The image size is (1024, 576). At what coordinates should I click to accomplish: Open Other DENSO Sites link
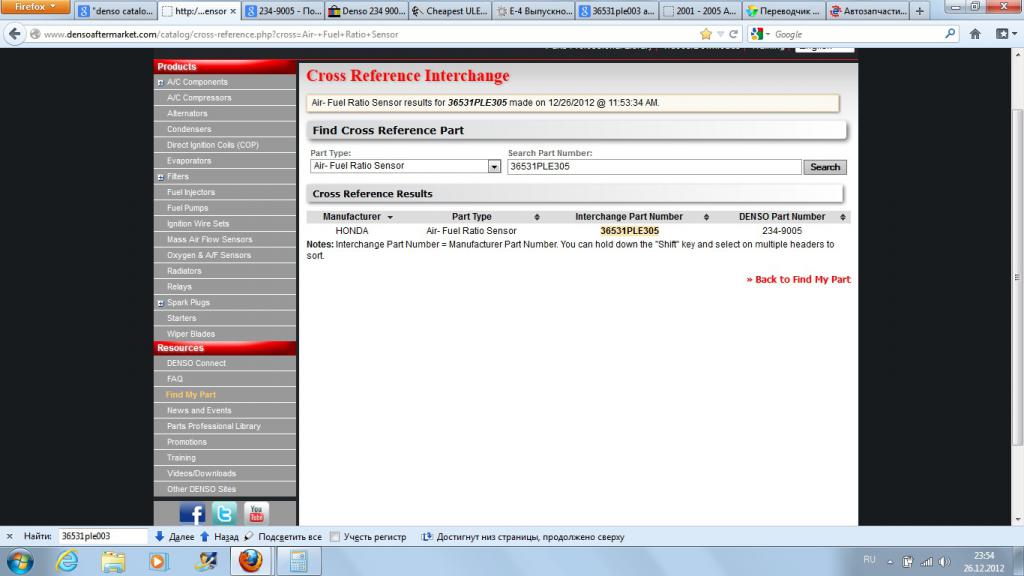[x=201, y=489]
